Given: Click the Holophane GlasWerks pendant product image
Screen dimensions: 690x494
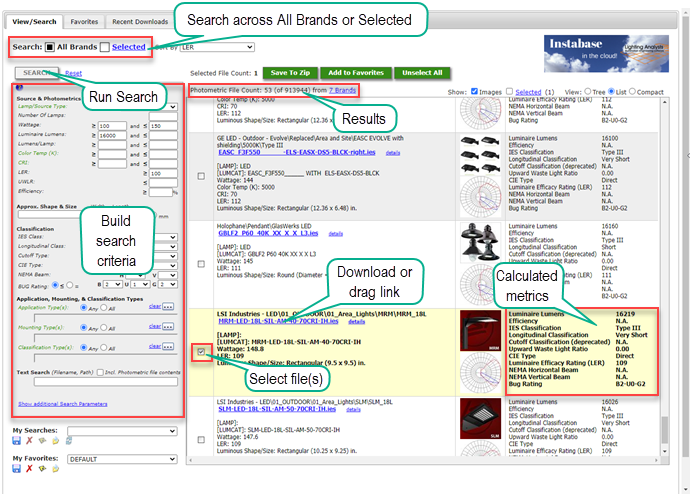Looking at the screenshot, I should point(481,243).
